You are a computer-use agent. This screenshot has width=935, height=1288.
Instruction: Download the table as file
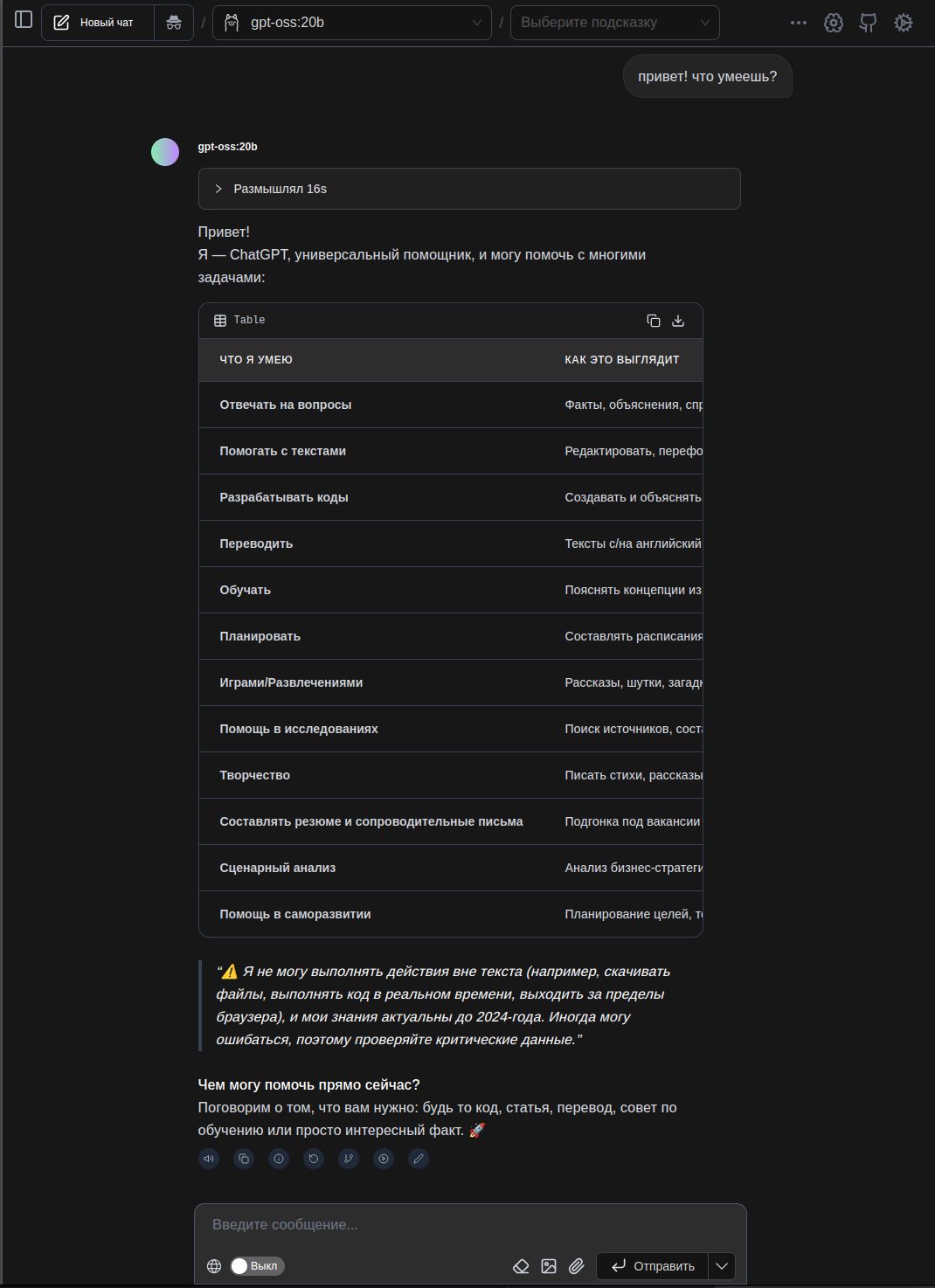point(678,321)
